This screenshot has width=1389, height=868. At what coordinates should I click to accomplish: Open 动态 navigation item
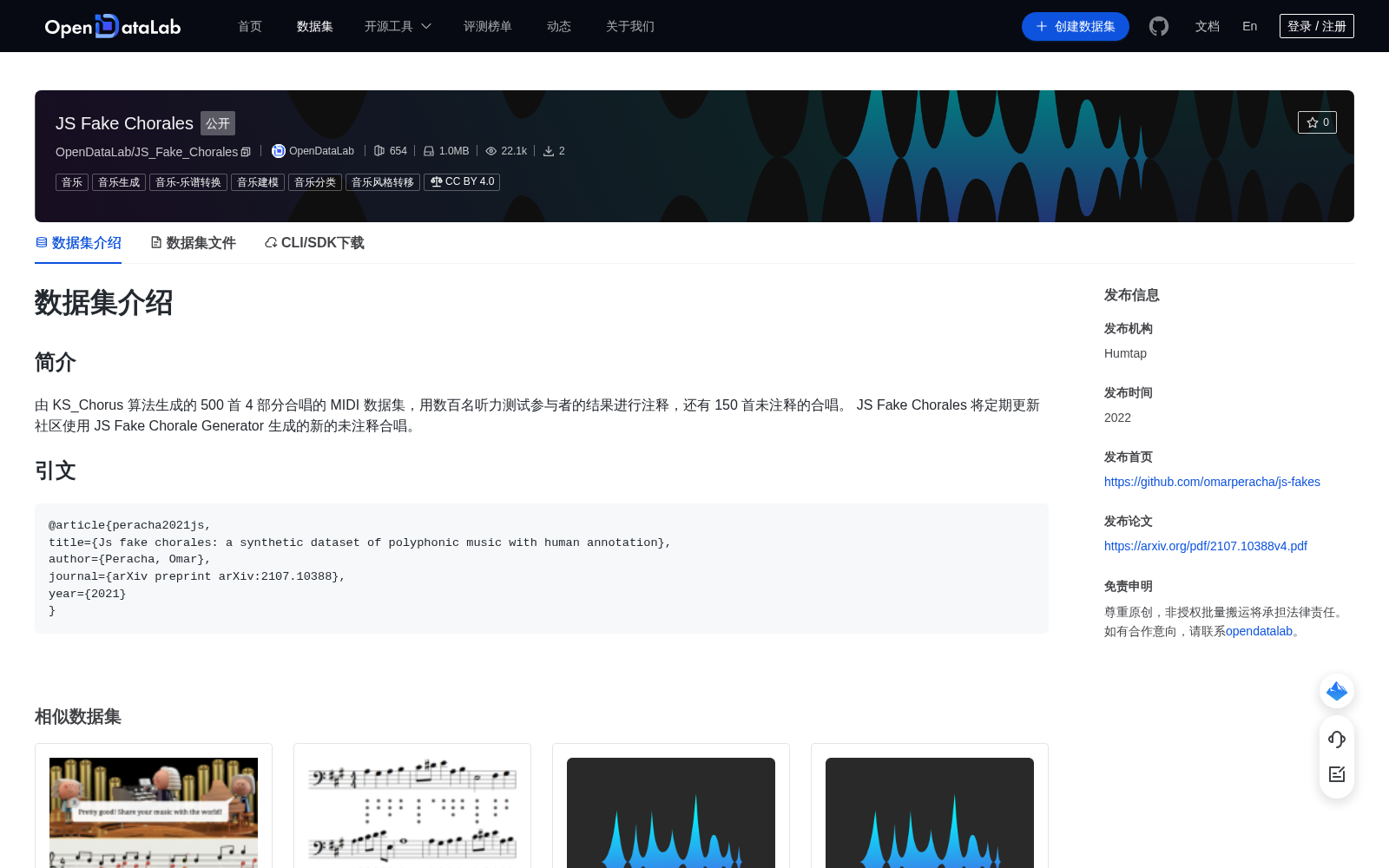point(559,26)
